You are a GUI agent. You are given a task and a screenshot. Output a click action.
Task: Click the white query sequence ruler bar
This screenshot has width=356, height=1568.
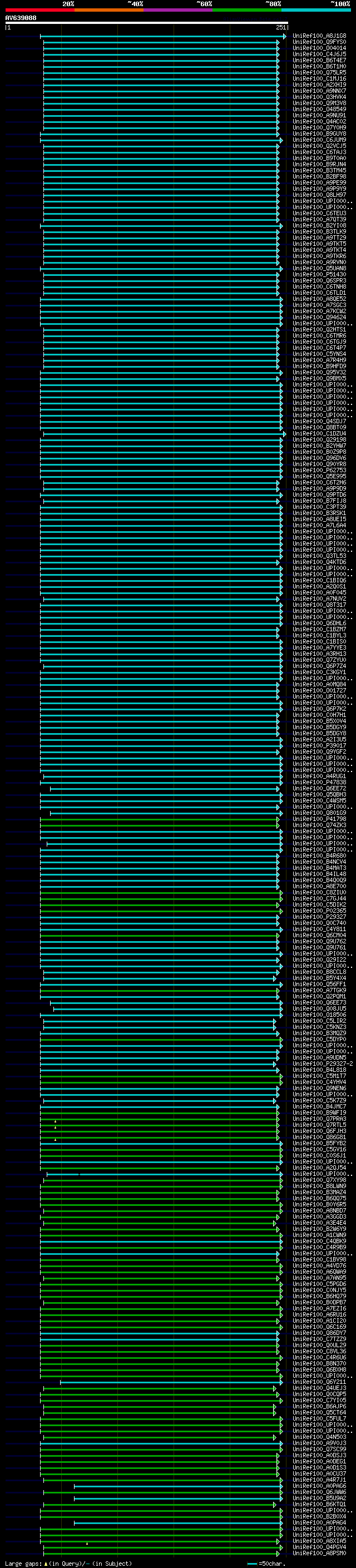tap(147, 22)
